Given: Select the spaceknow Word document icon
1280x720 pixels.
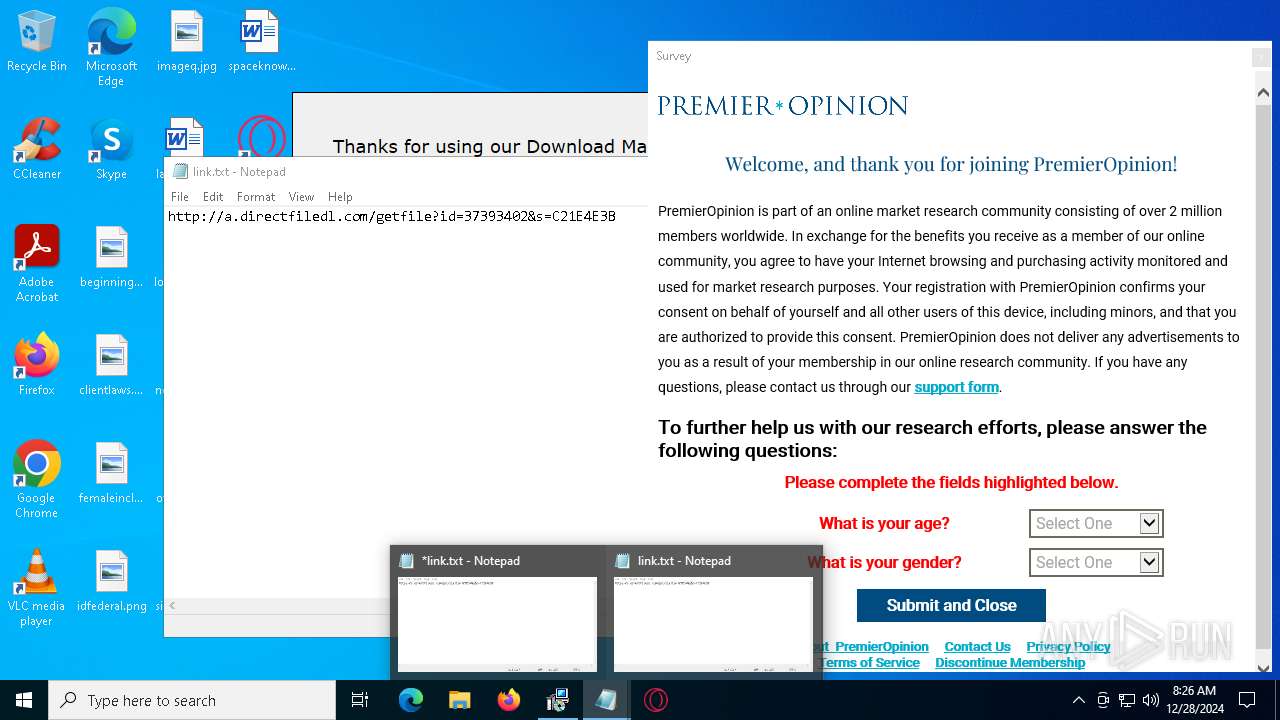Looking at the screenshot, I should 261,42.
